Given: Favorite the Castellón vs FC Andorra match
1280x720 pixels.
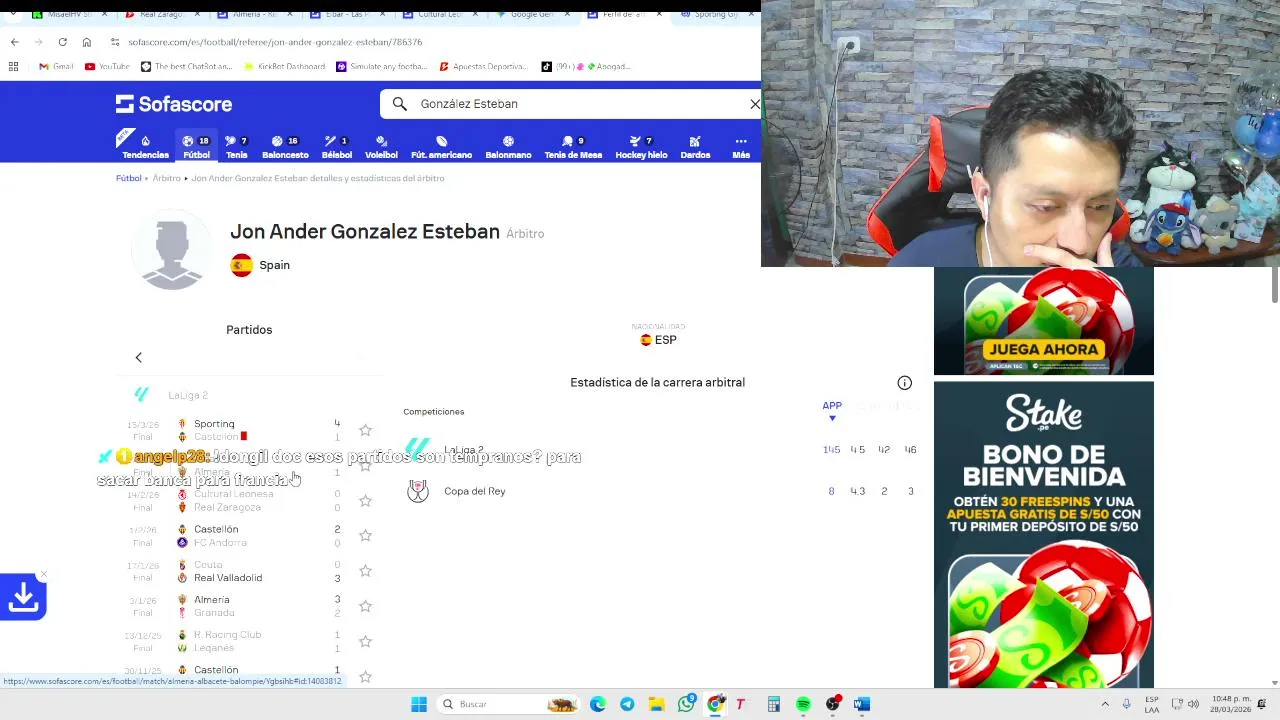Looking at the screenshot, I should (365, 535).
